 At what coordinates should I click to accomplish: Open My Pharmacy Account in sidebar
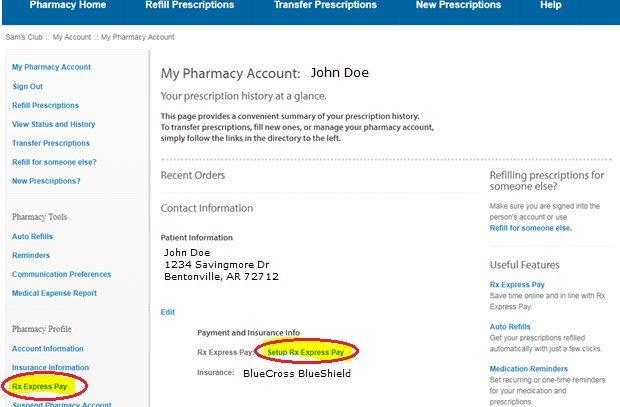pos(51,67)
